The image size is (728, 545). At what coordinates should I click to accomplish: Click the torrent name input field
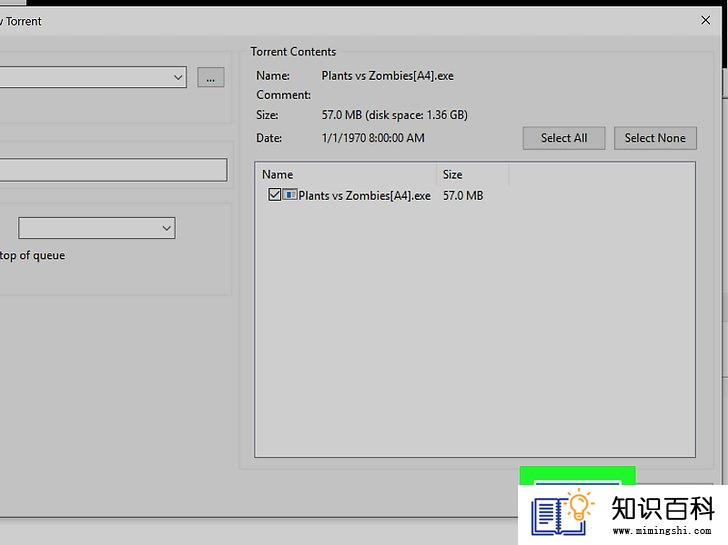point(113,170)
